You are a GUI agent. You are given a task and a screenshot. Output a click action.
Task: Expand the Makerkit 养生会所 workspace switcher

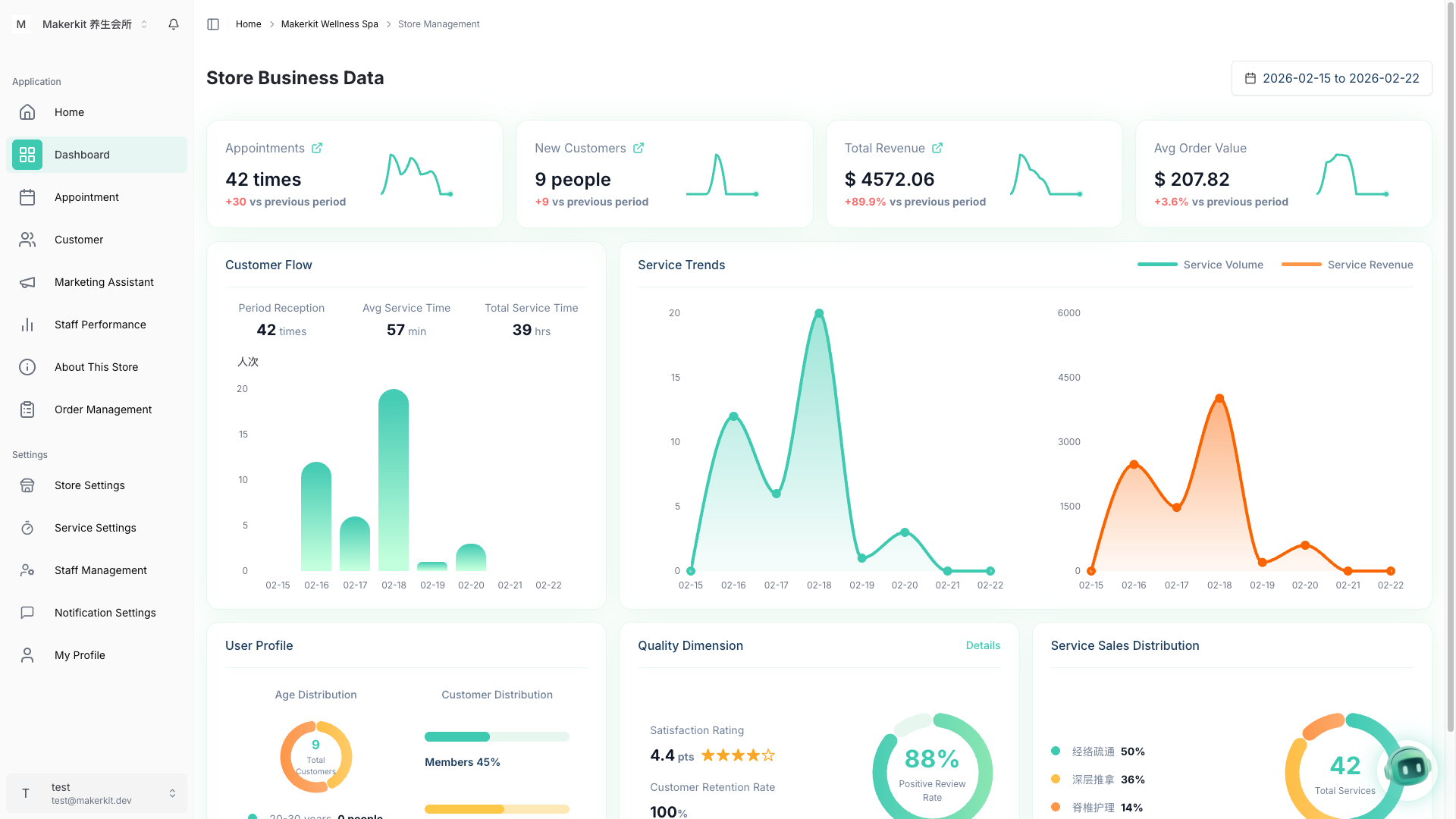[94, 24]
